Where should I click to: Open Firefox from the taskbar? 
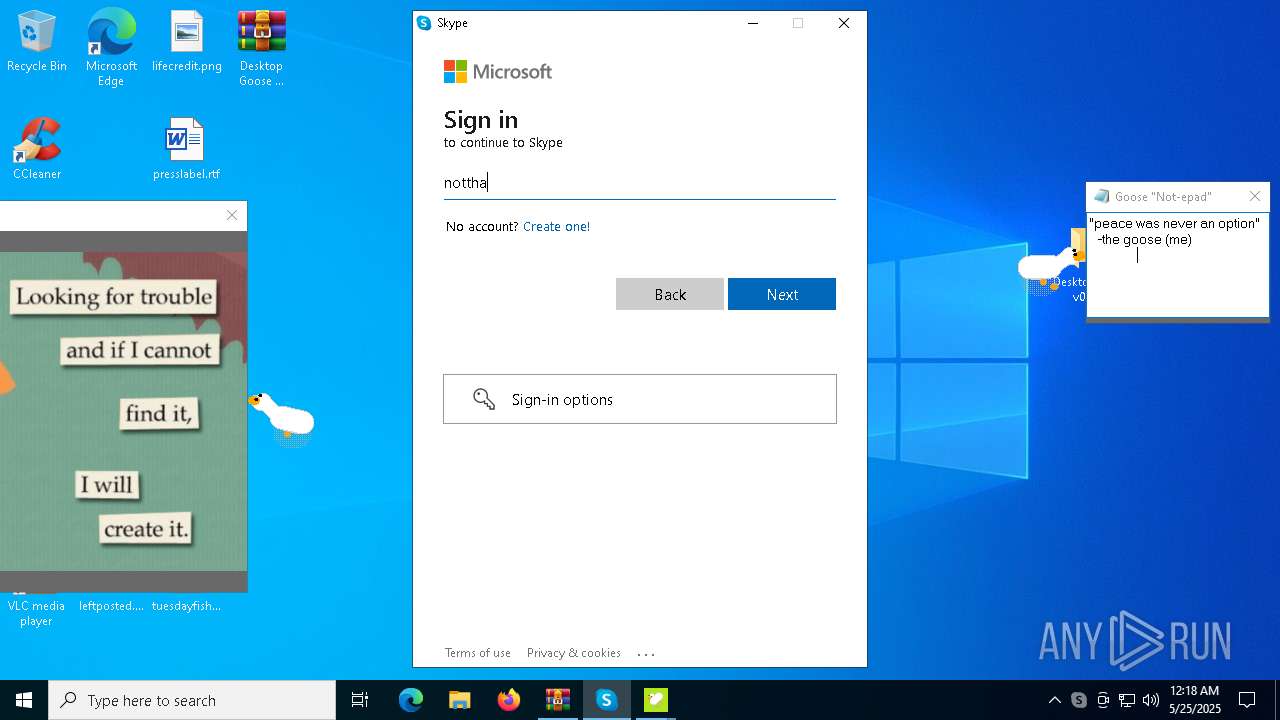tap(508, 700)
